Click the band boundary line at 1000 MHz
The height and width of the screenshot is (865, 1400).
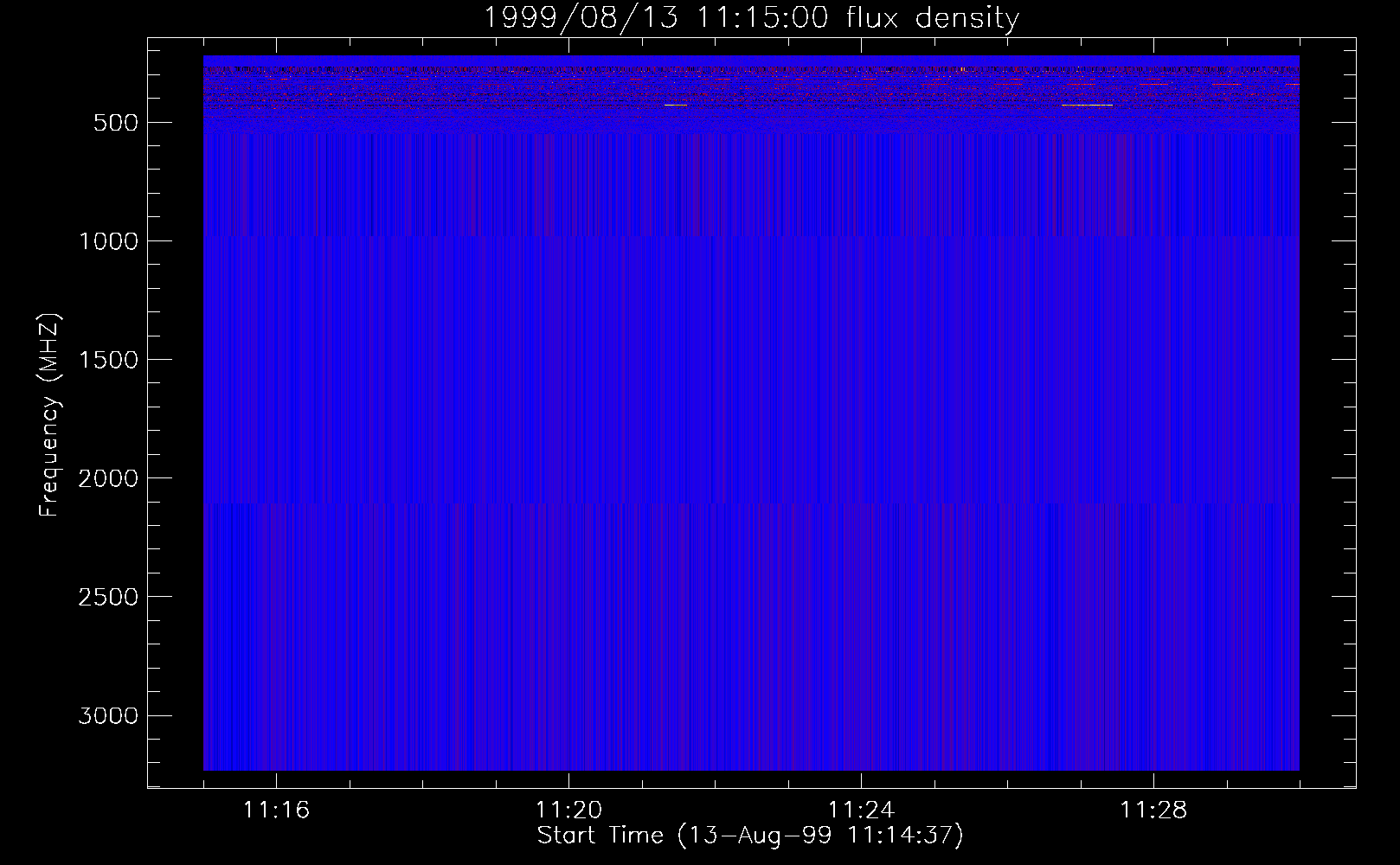coord(751,236)
